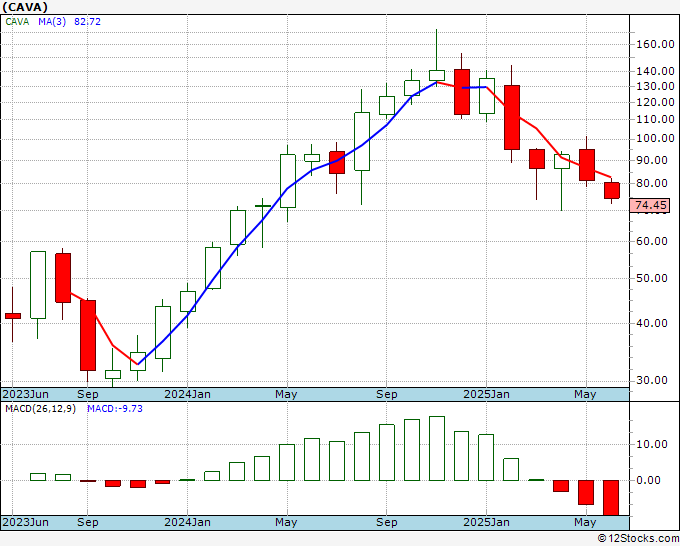Click the first small red candlestick at 2023Jun
This screenshot has width=680, height=546.
13,316
